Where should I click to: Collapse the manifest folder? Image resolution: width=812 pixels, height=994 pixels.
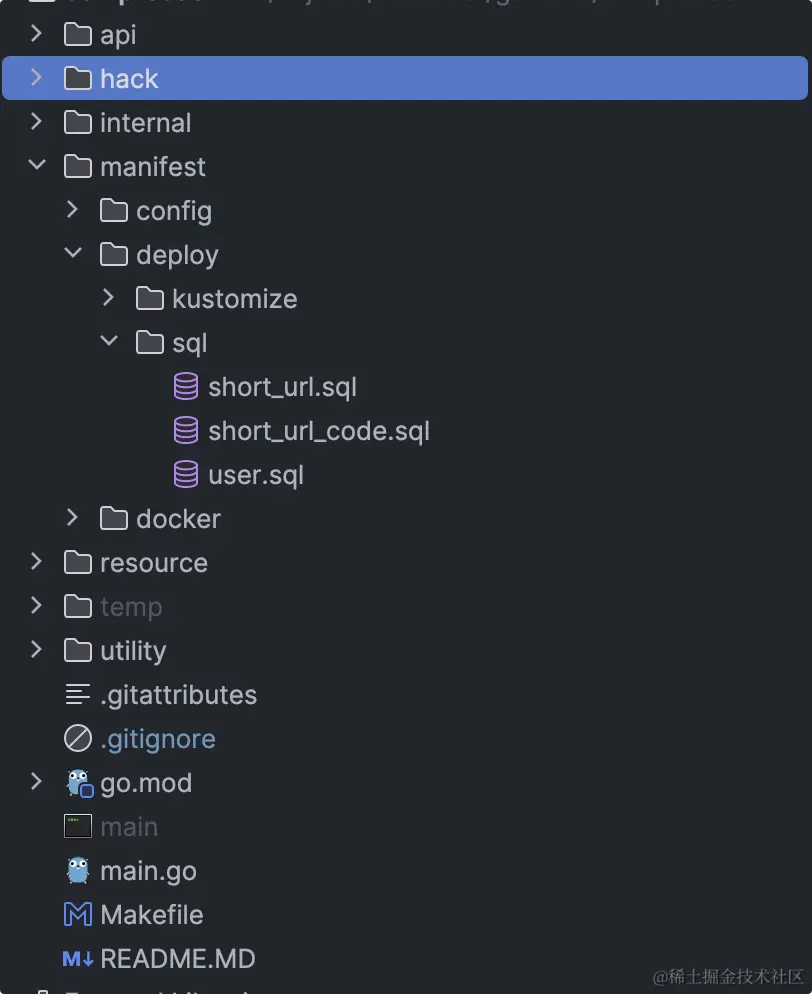(x=37, y=165)
